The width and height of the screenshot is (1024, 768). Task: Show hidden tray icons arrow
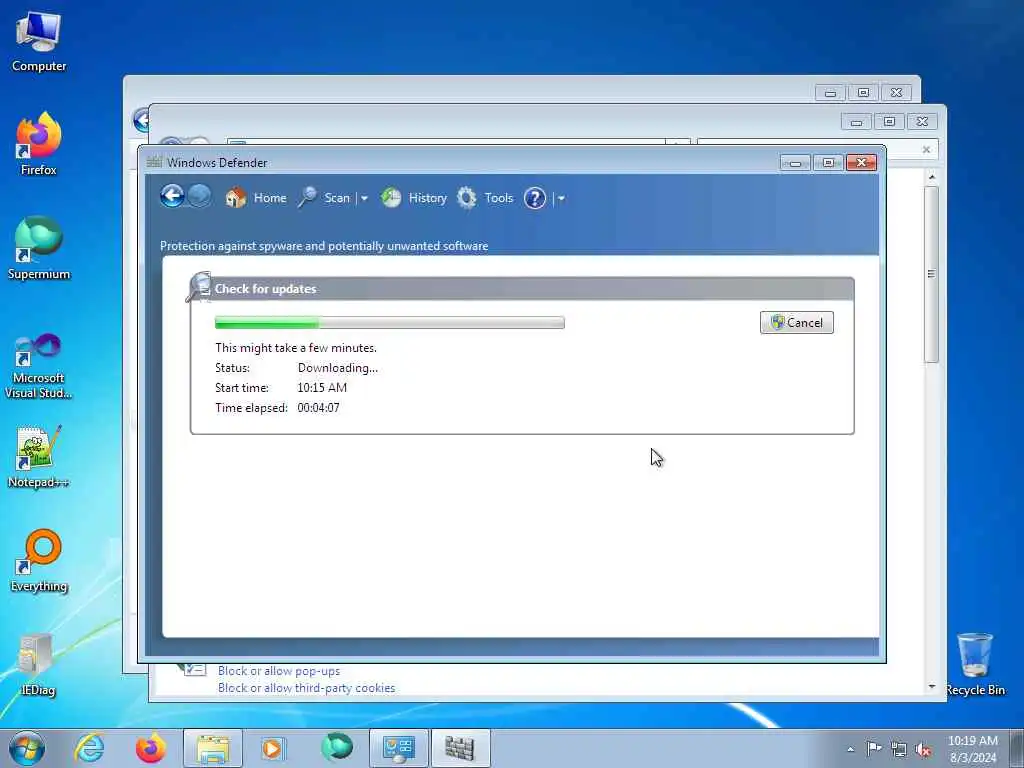[x=850, y=749]
